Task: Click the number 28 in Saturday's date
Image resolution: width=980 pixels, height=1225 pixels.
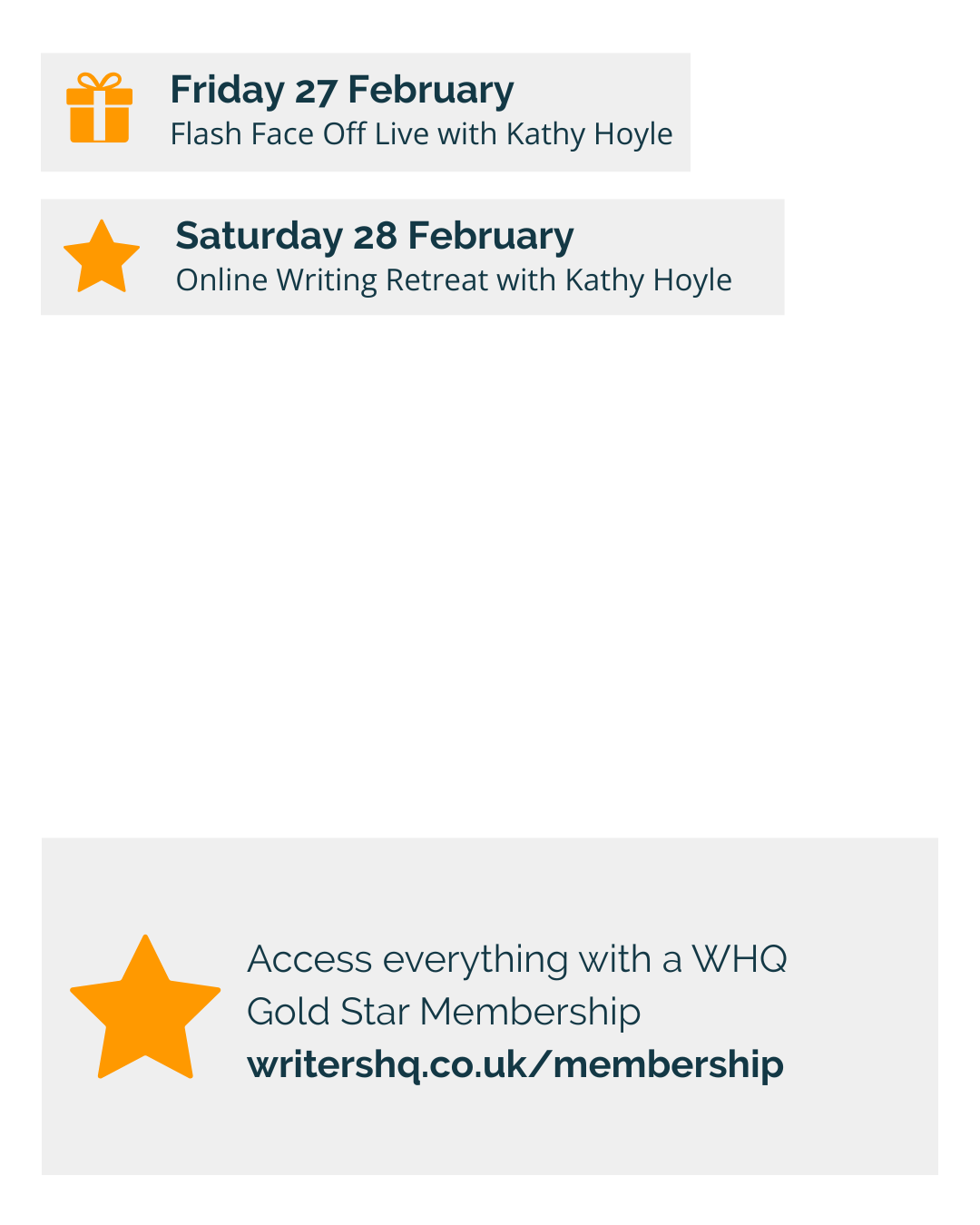Action: pyautogui.click(x=375, y=236)
